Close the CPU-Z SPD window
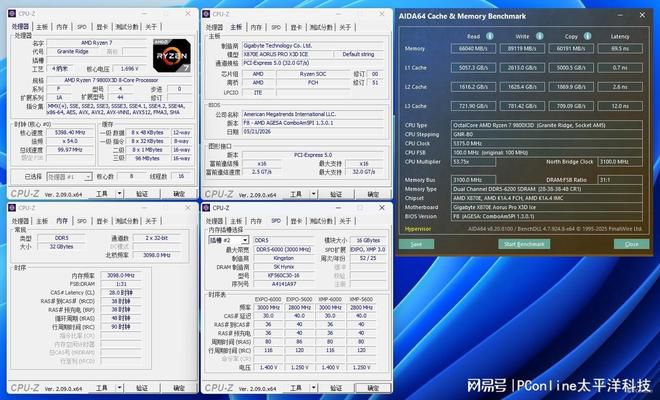660x400 pixels. click(x=382, y=208)
